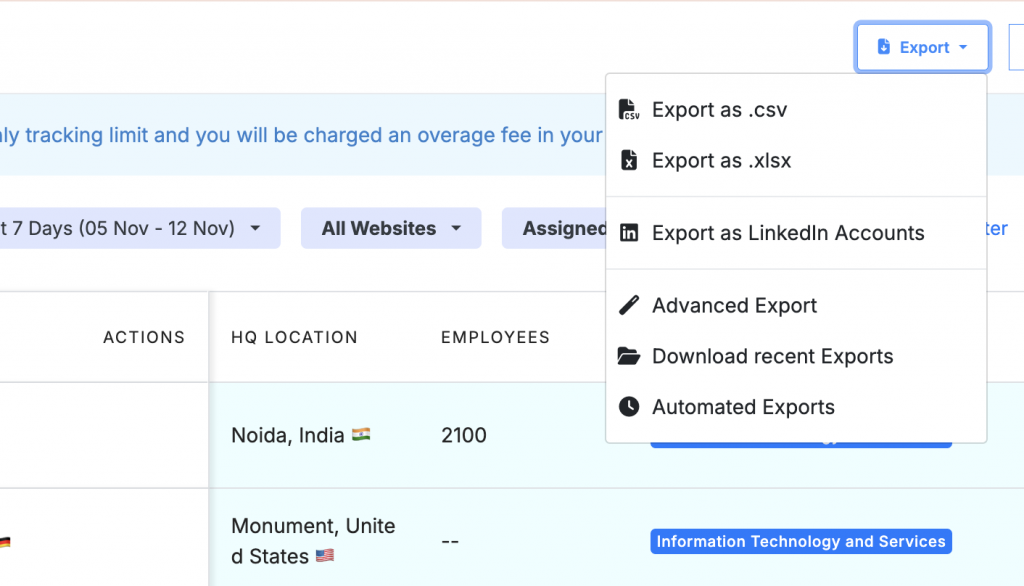
Task: Click the pencil icon for Advanced Export
Action: (629, 306)
